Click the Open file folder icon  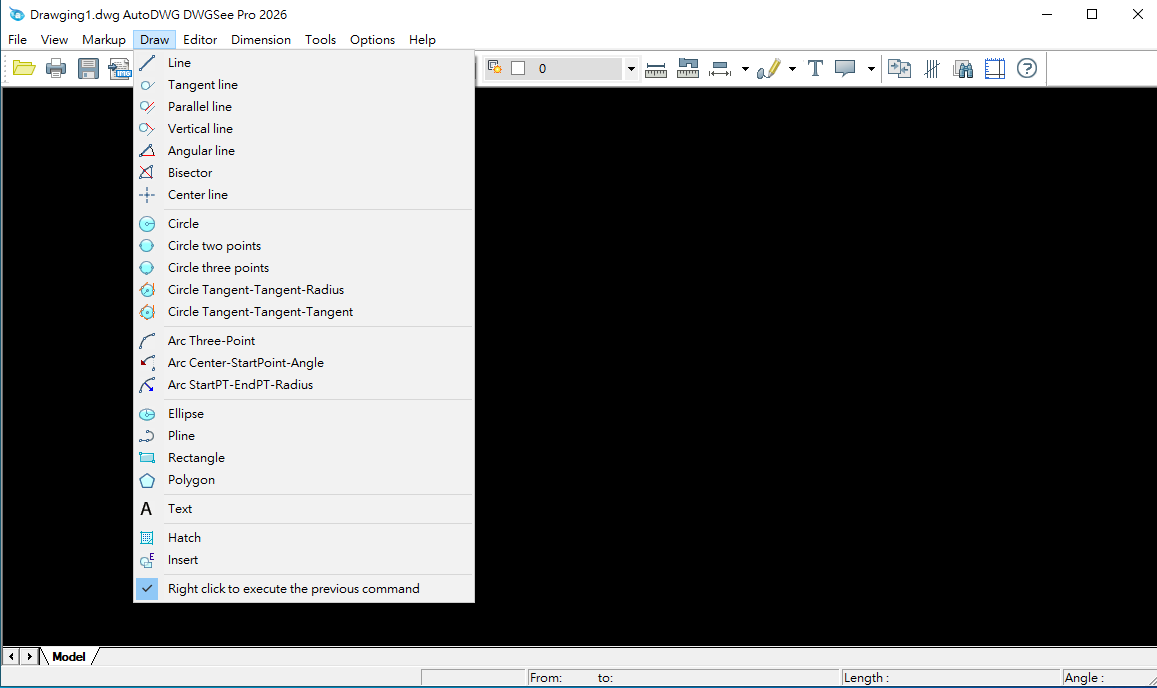24,68
